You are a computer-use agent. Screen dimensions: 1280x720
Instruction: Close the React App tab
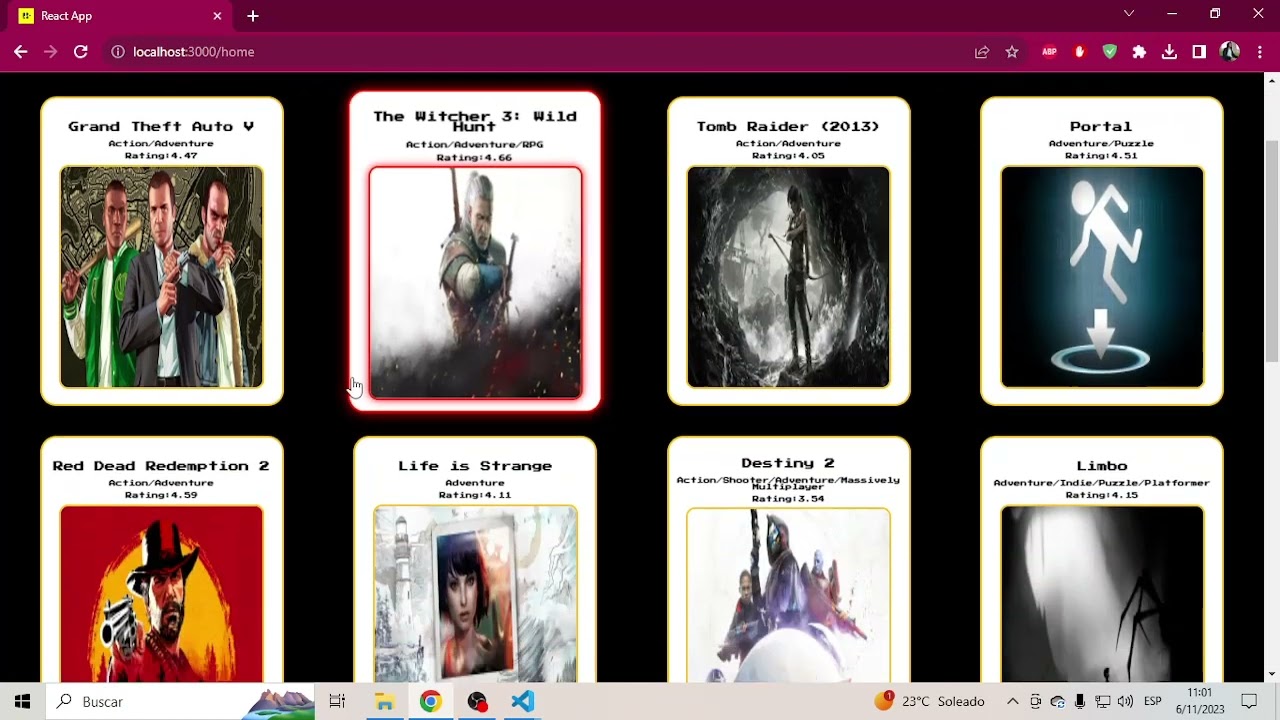coord(217,16)
